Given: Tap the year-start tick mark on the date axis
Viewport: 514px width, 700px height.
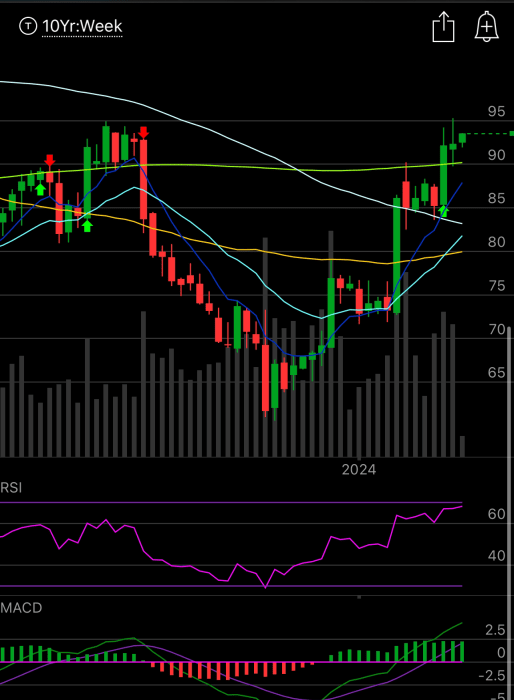Looking at the screenshot, I should coord(359,458).
